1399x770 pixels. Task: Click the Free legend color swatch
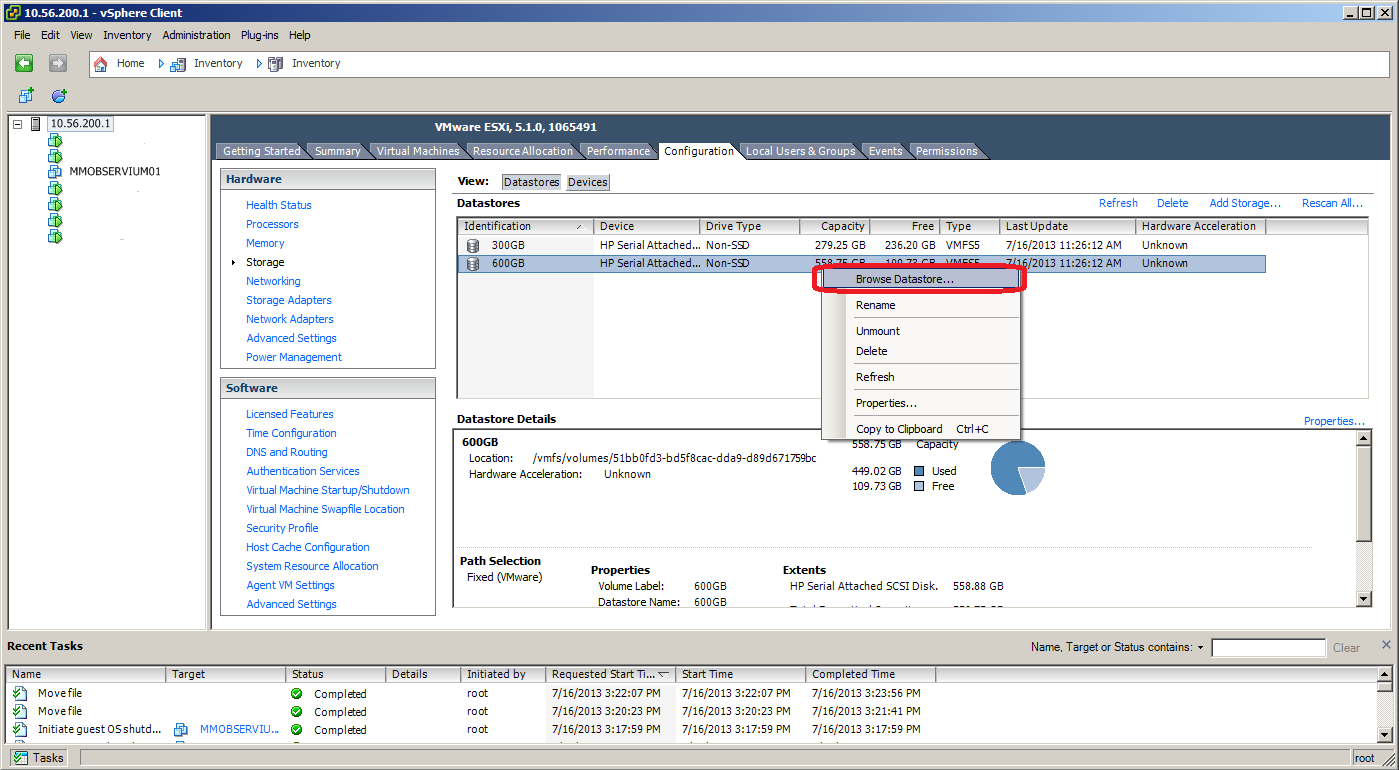coord(919,486)
